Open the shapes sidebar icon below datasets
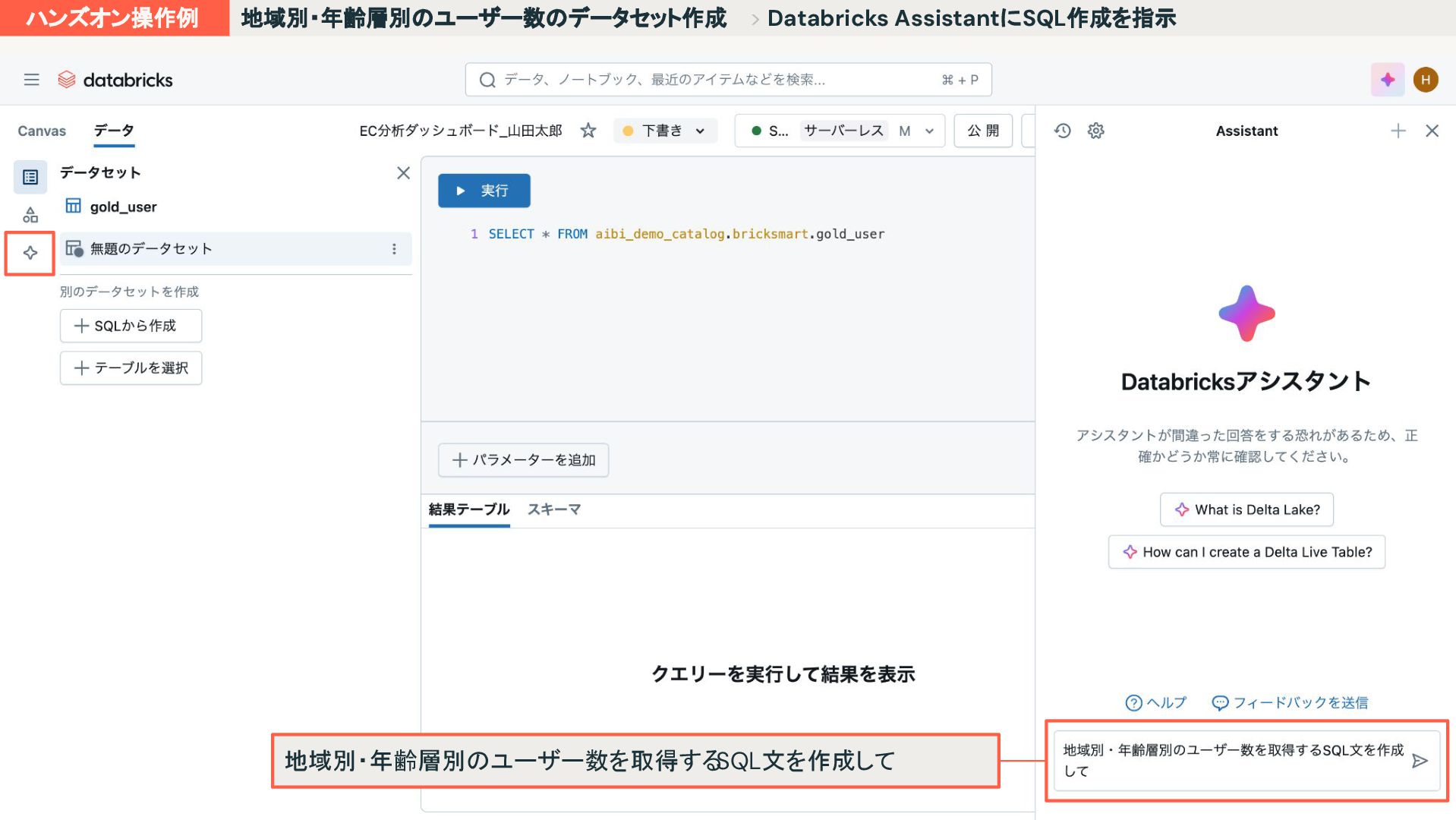 [x=30, y=215]
